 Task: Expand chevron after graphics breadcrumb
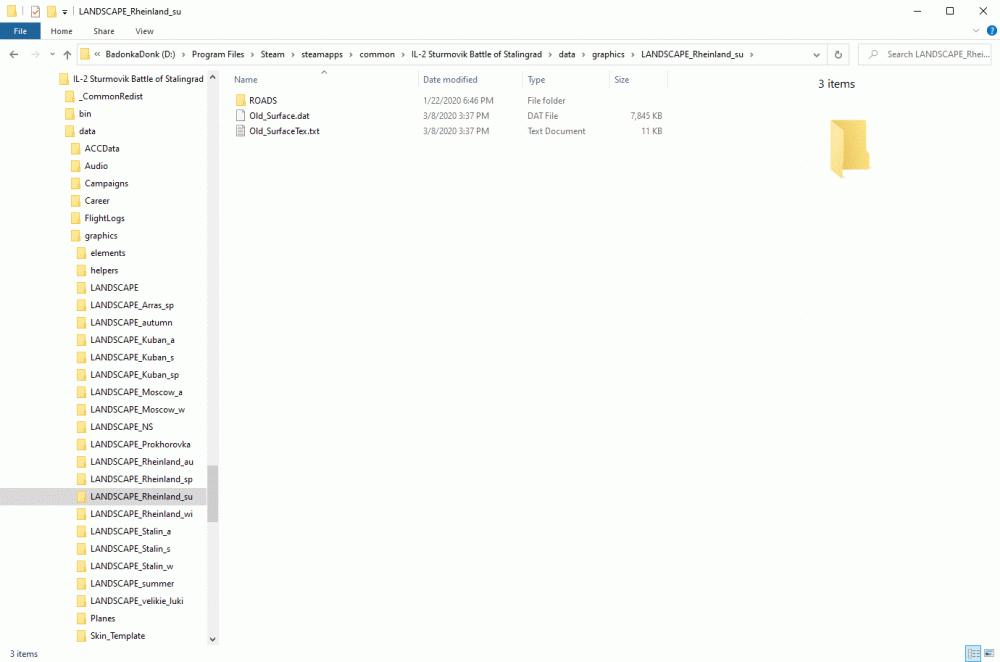[x=633, y=55]
